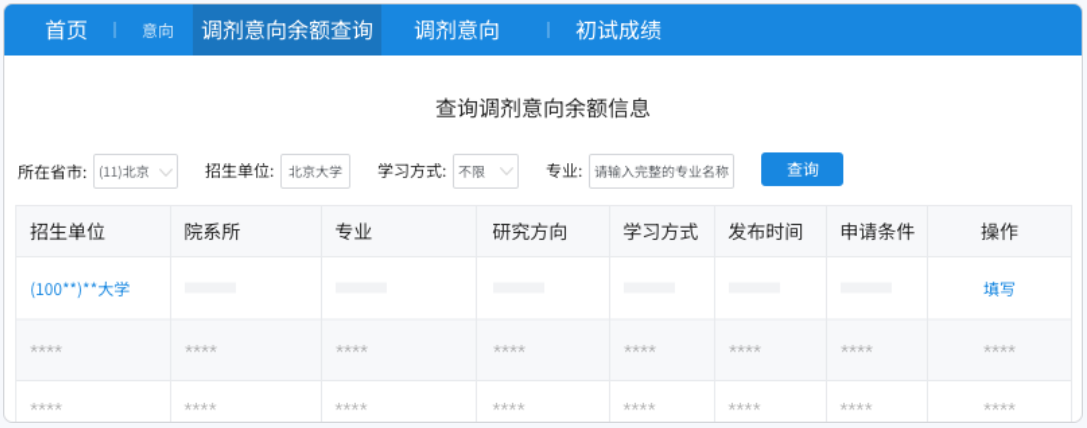This screenshot has width=1087, height=428.
Task: Click the 填写 link in 操作 column
Action: 999,289
